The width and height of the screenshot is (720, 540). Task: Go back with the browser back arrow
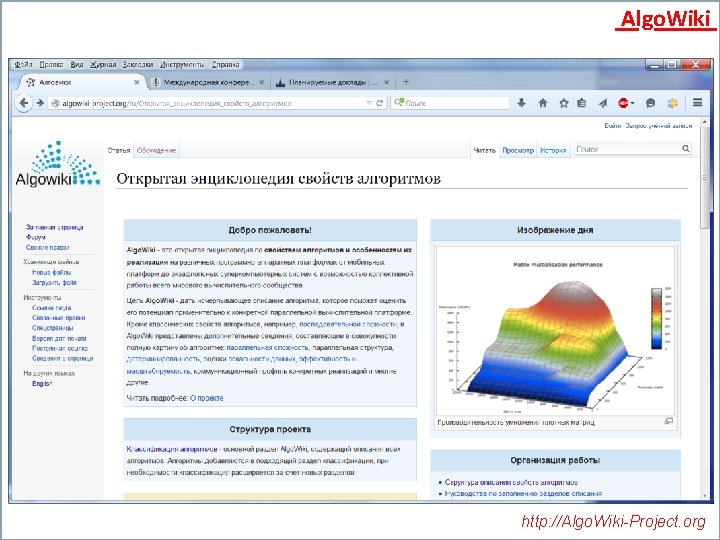point(24,103)
